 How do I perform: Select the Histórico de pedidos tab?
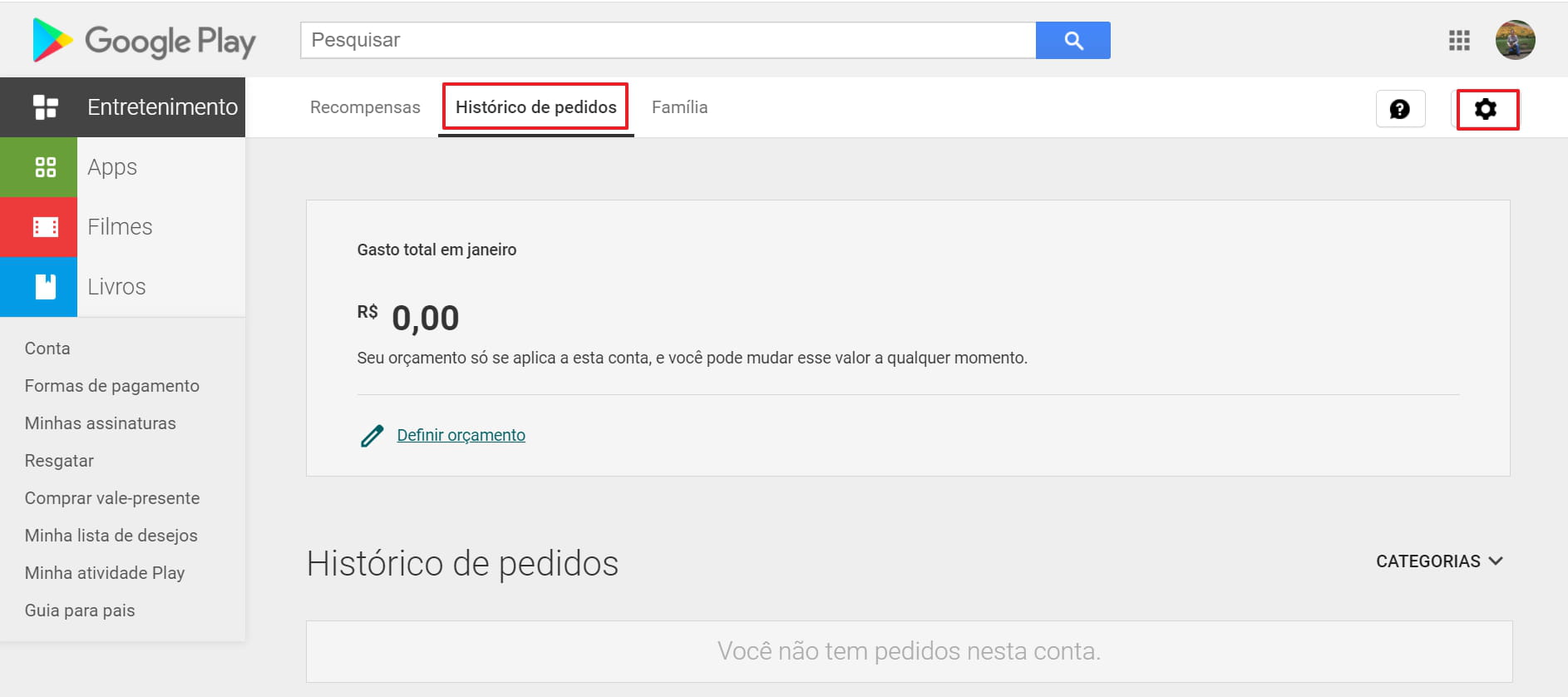pyautogui.click(x=535, y=107)
